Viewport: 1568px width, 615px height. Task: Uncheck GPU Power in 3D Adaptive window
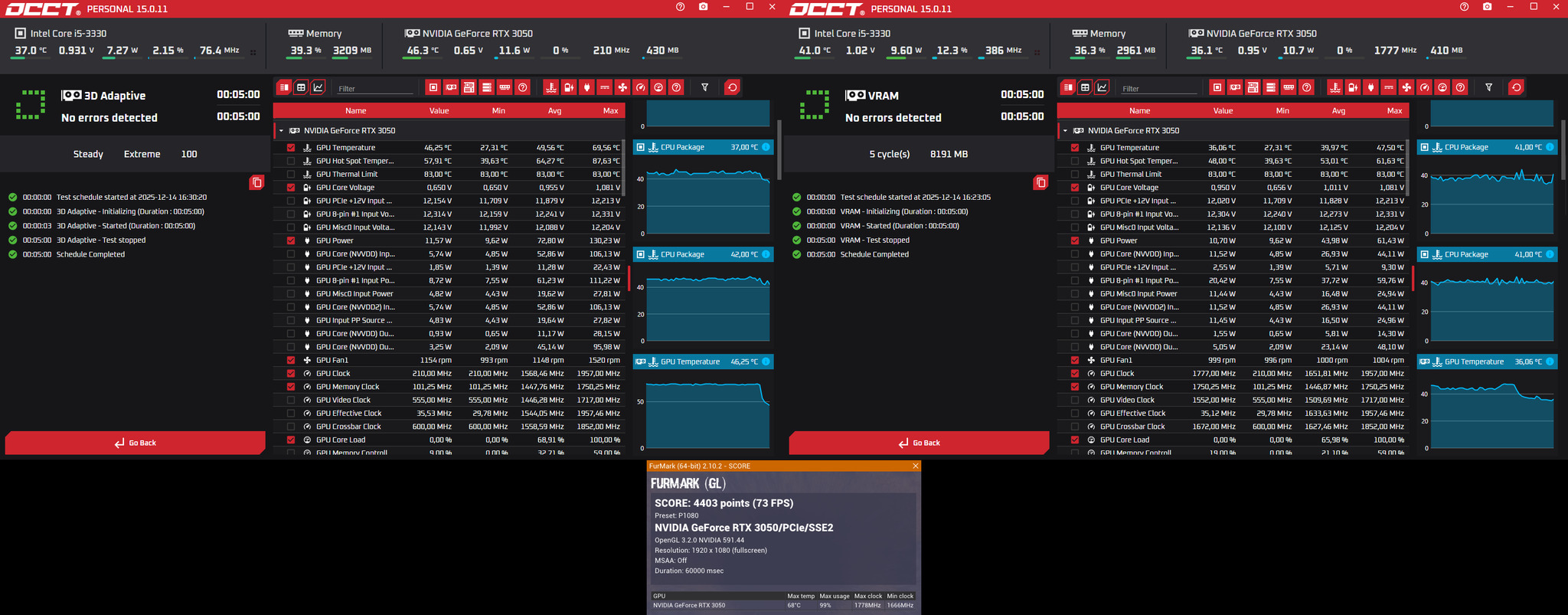click(291, 240)
